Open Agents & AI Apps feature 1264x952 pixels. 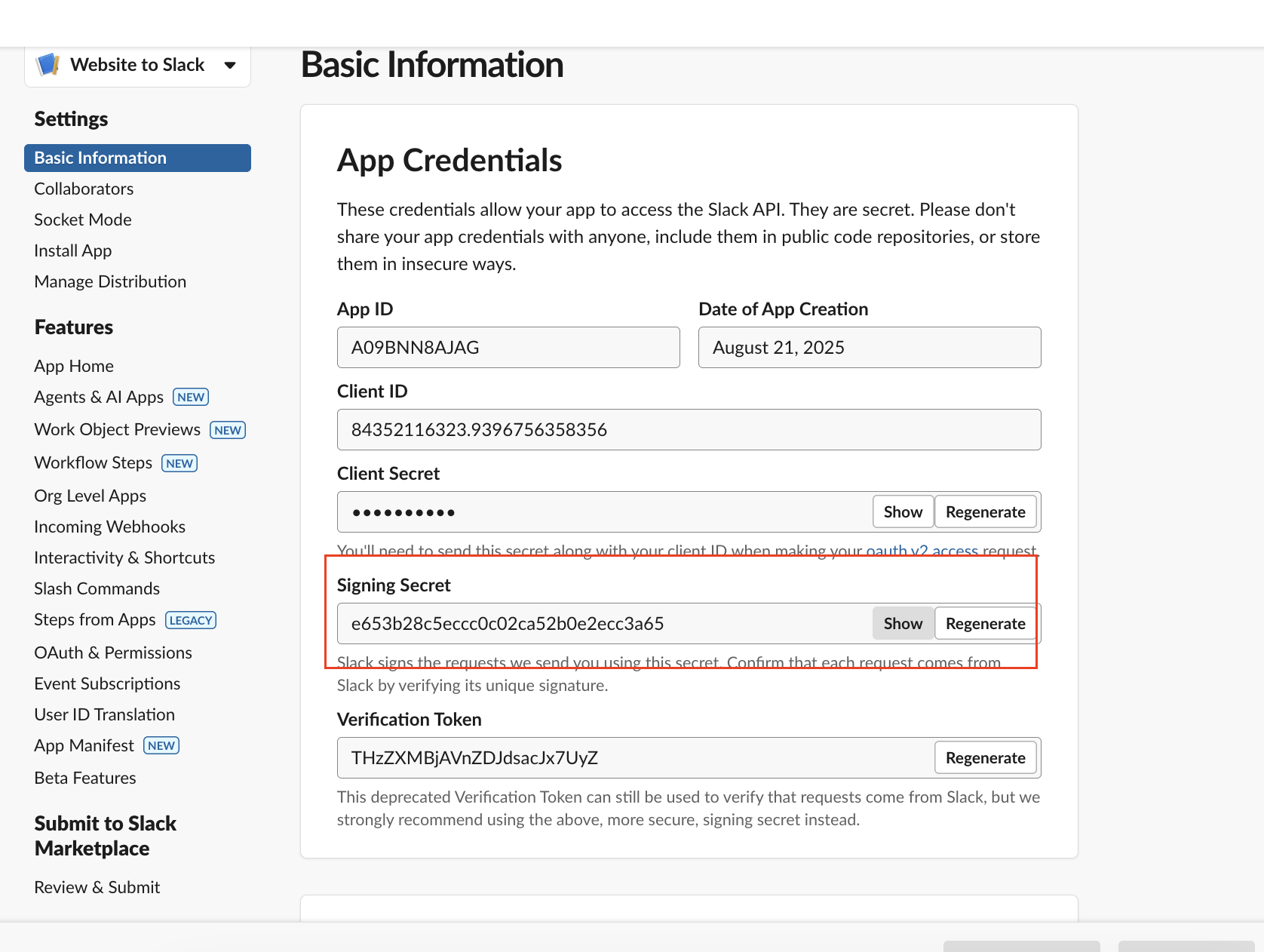point(99,397)
